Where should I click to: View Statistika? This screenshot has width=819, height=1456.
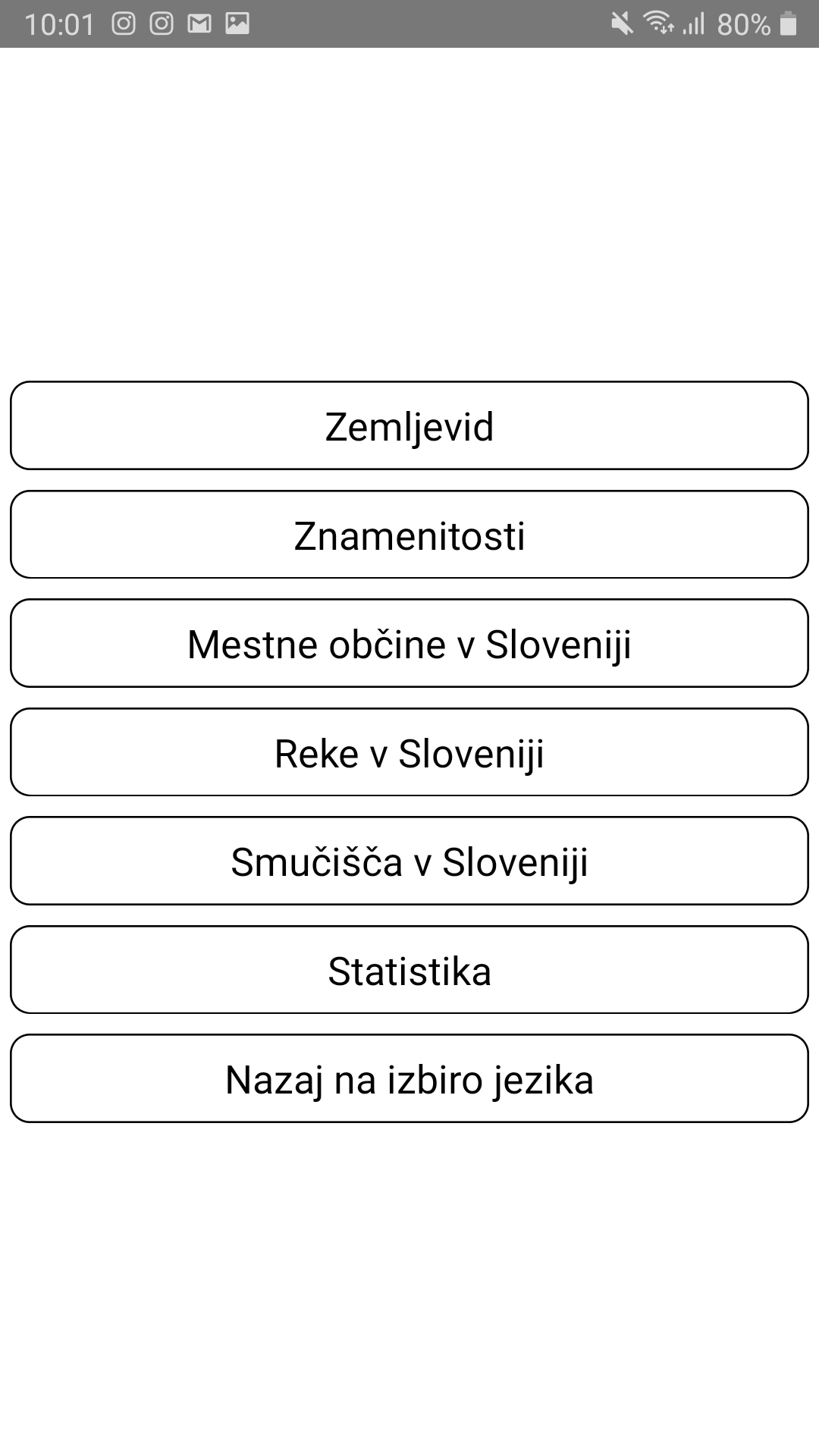(409, 970)
